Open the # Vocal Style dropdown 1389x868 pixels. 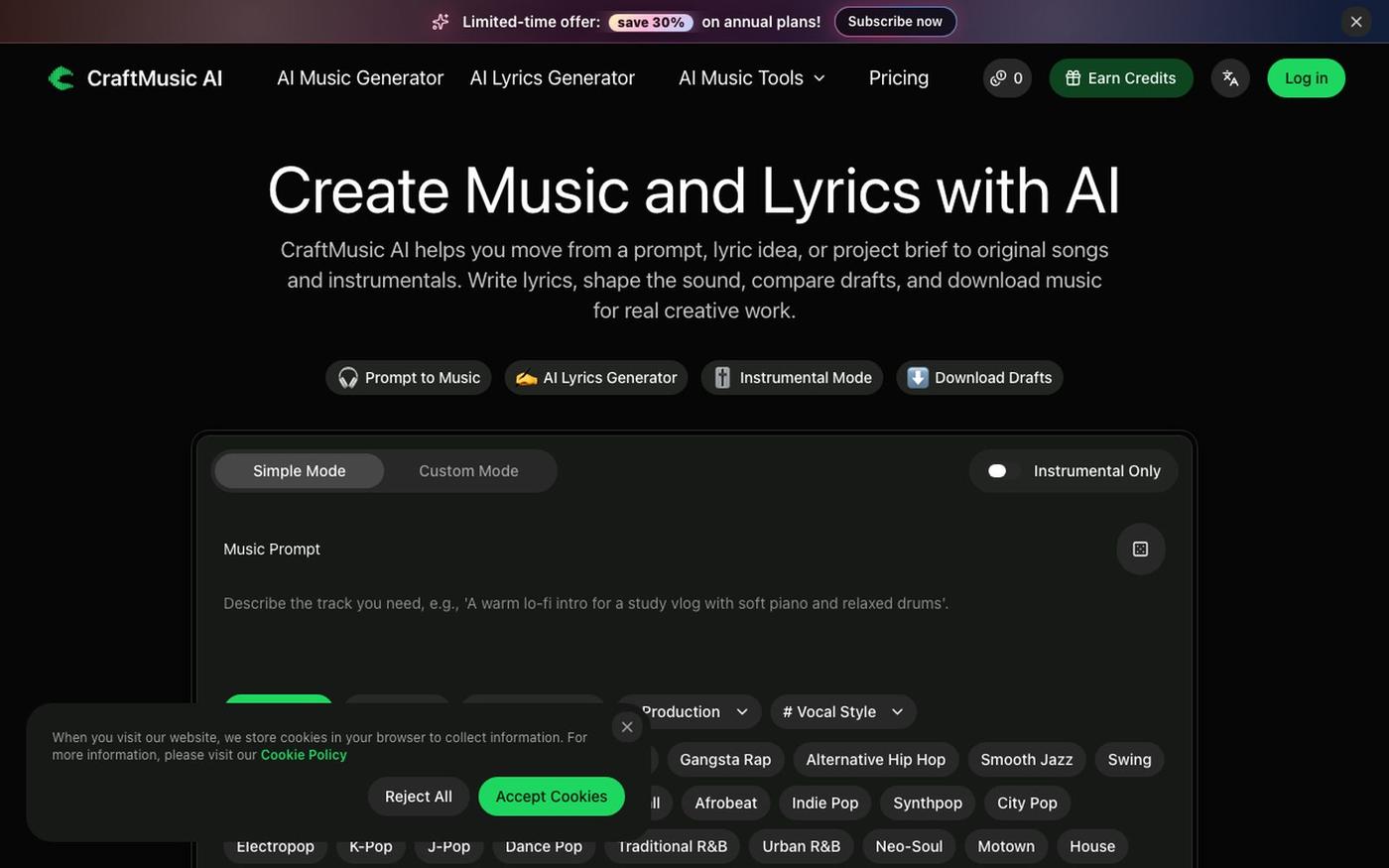point(843,712)
